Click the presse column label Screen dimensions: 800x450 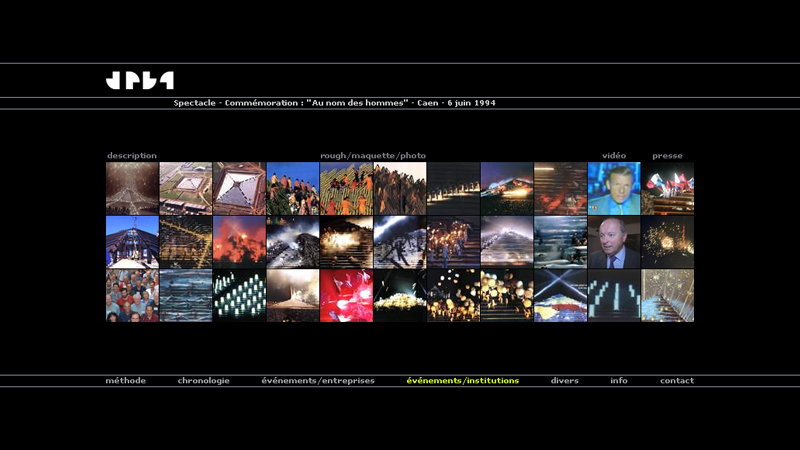click(667, 156)
